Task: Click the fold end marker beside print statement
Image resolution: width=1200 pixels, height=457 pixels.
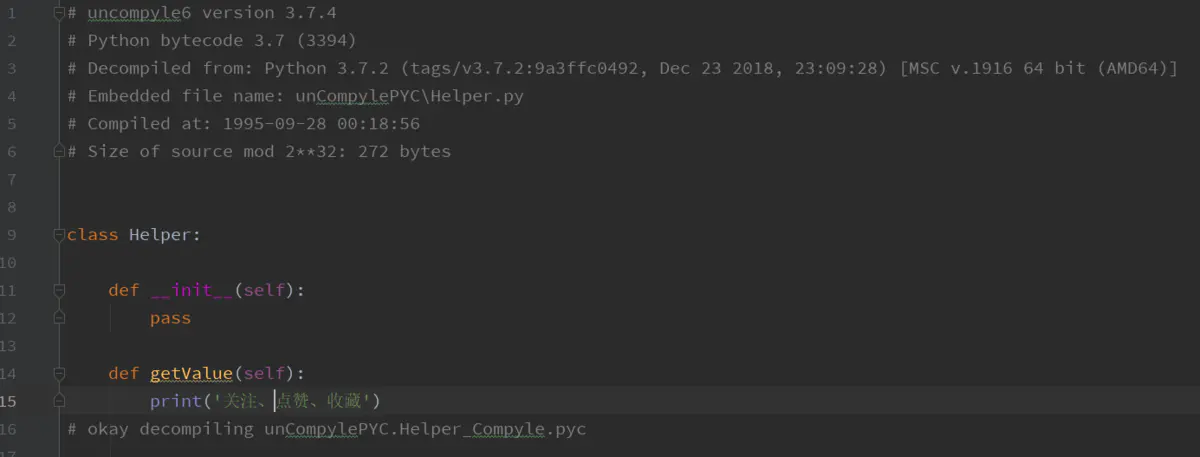Action: coord(59,401)
